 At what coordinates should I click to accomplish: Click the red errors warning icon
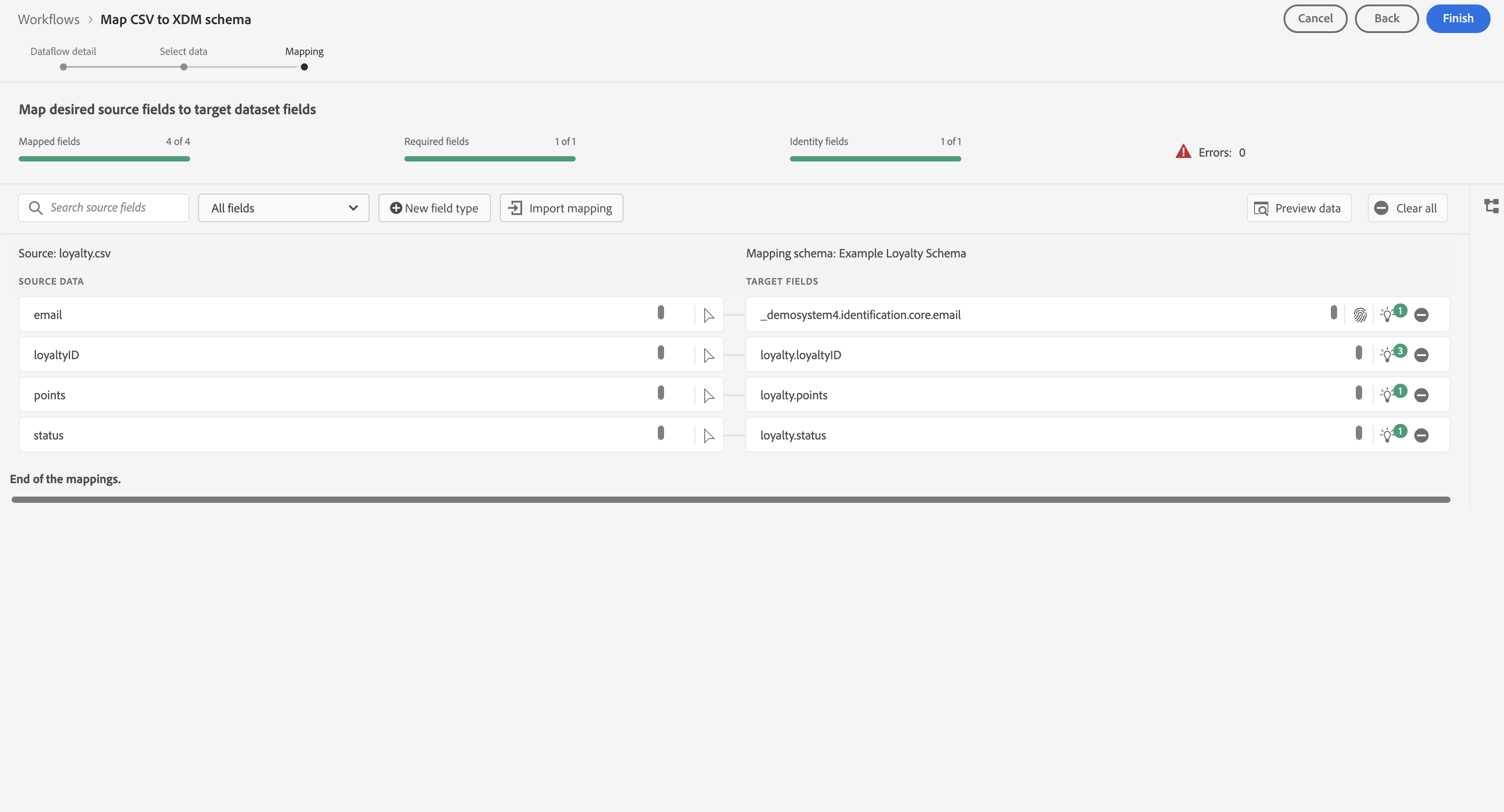1183,152
